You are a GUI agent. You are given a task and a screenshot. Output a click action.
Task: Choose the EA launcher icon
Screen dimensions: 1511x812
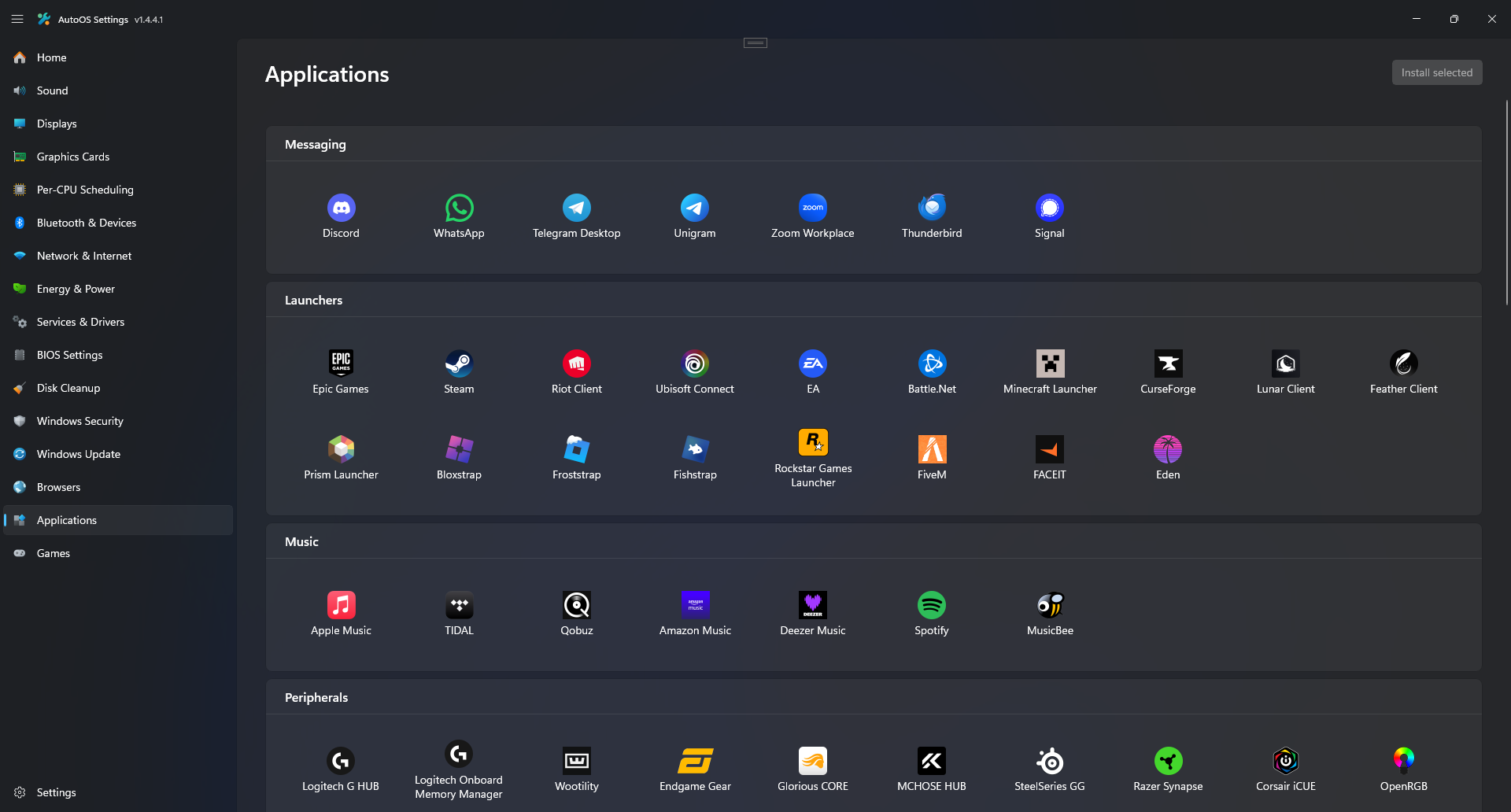[813, 364]
